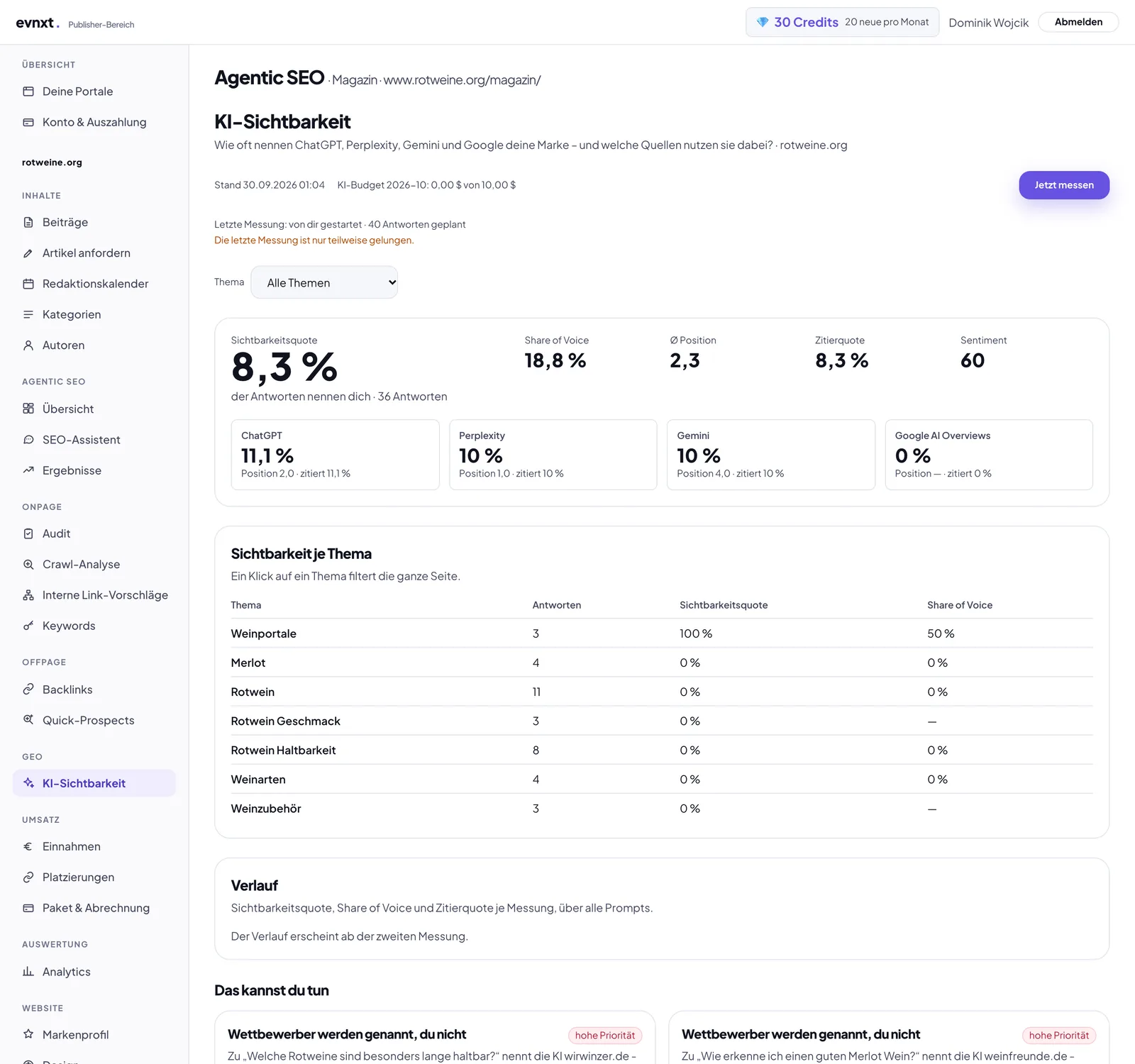
Task: Filter by the Weinarten topic
Action: click(661, 779)
